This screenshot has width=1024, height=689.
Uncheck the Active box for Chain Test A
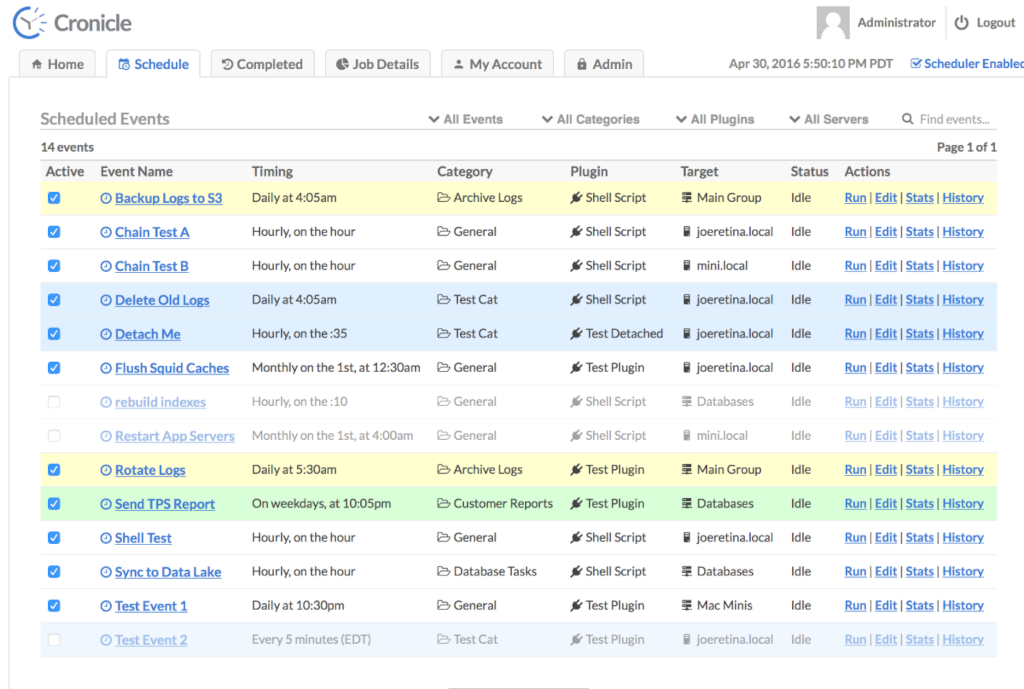coord(54,232)
